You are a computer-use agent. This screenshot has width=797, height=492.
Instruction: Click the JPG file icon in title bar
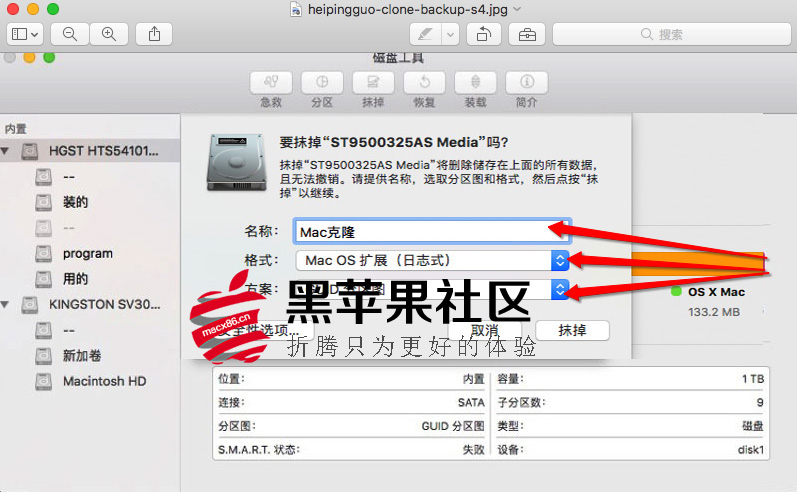296,9
